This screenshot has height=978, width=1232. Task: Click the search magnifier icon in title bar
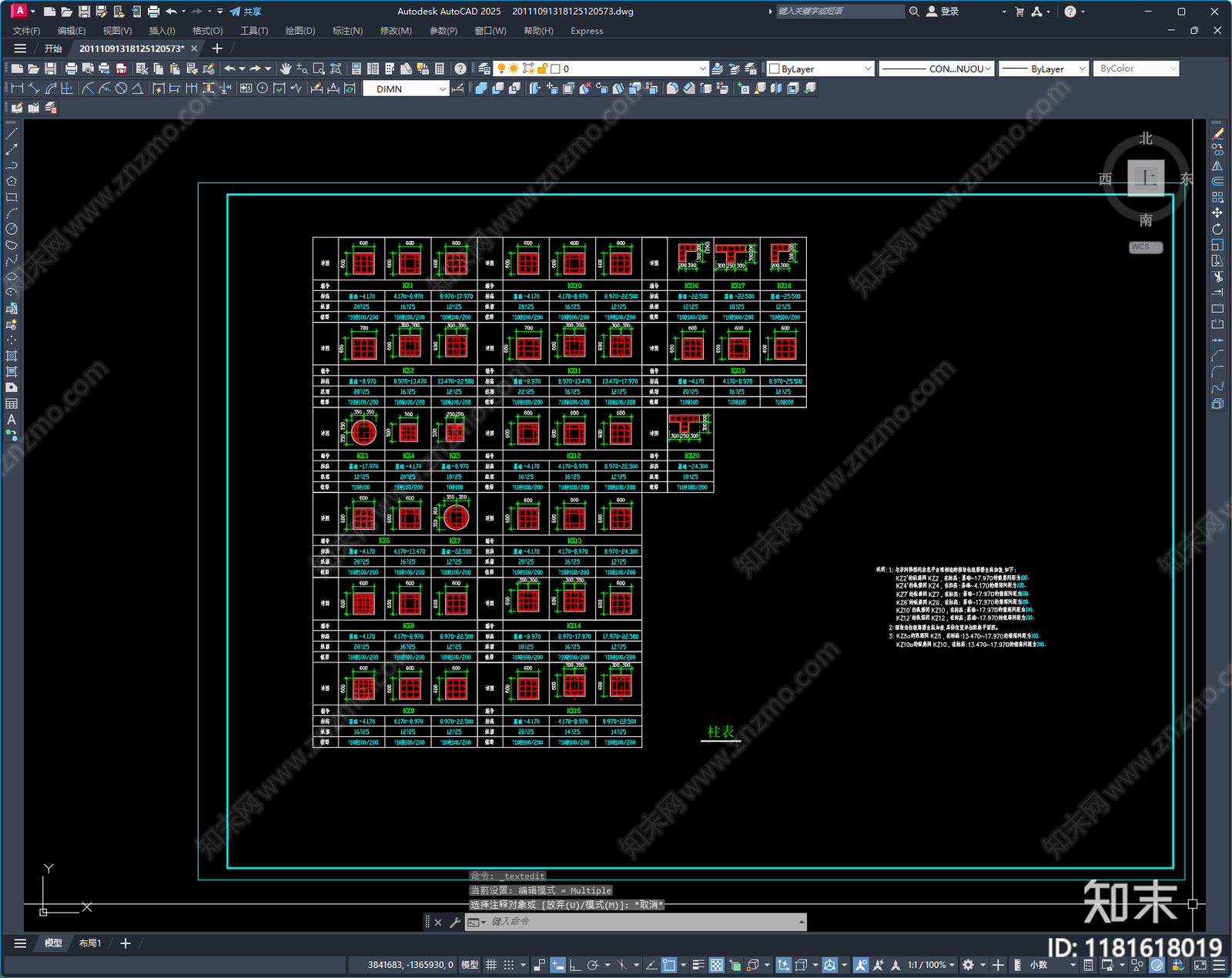click(914, 12)
